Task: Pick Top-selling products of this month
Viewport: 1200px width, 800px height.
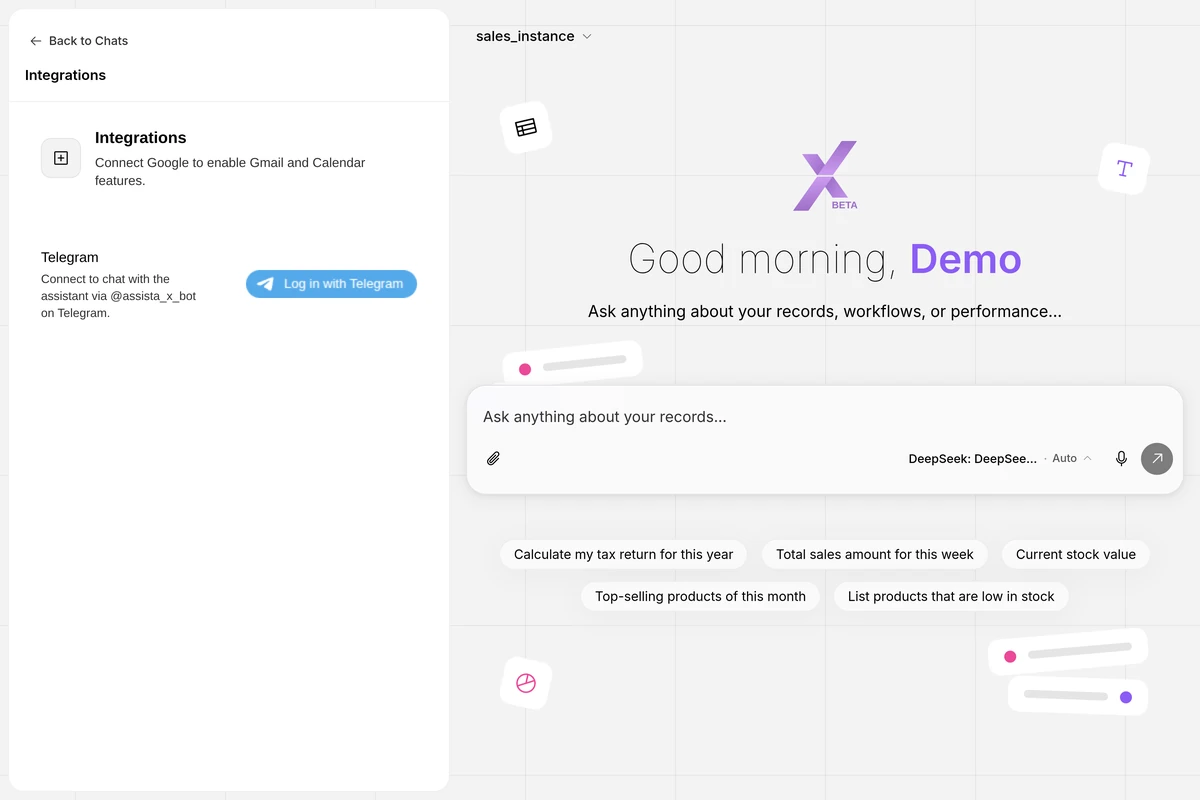Action: click(700, 596)
